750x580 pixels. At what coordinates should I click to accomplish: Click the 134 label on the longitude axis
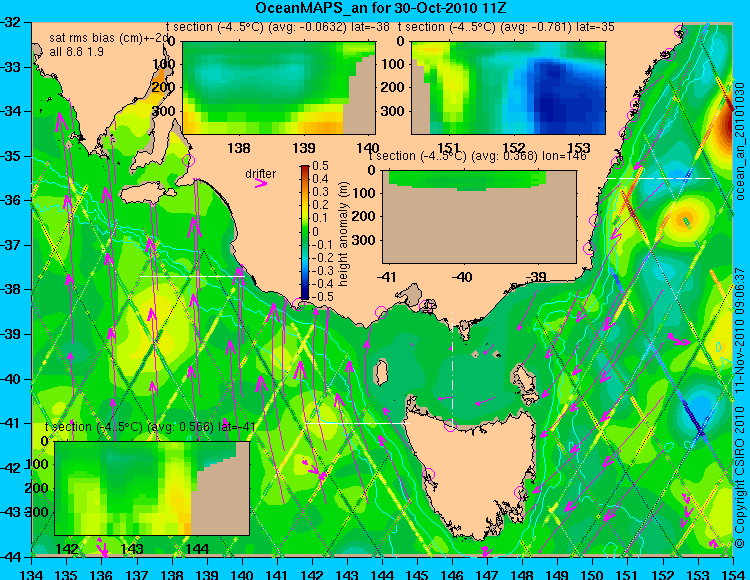click(x=32, y=574)
